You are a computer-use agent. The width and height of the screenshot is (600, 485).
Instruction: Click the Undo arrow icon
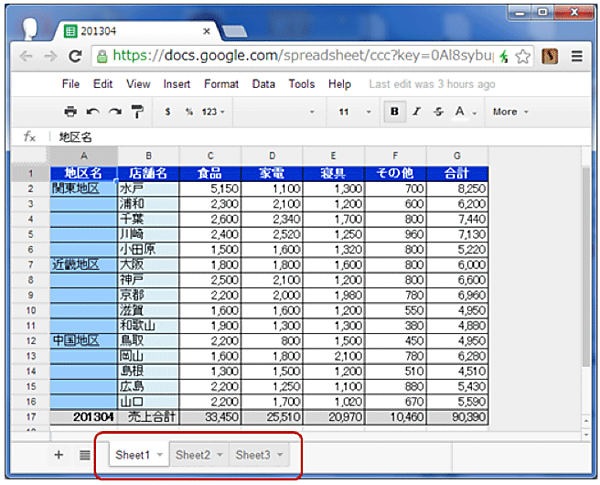tap(92, 112)
